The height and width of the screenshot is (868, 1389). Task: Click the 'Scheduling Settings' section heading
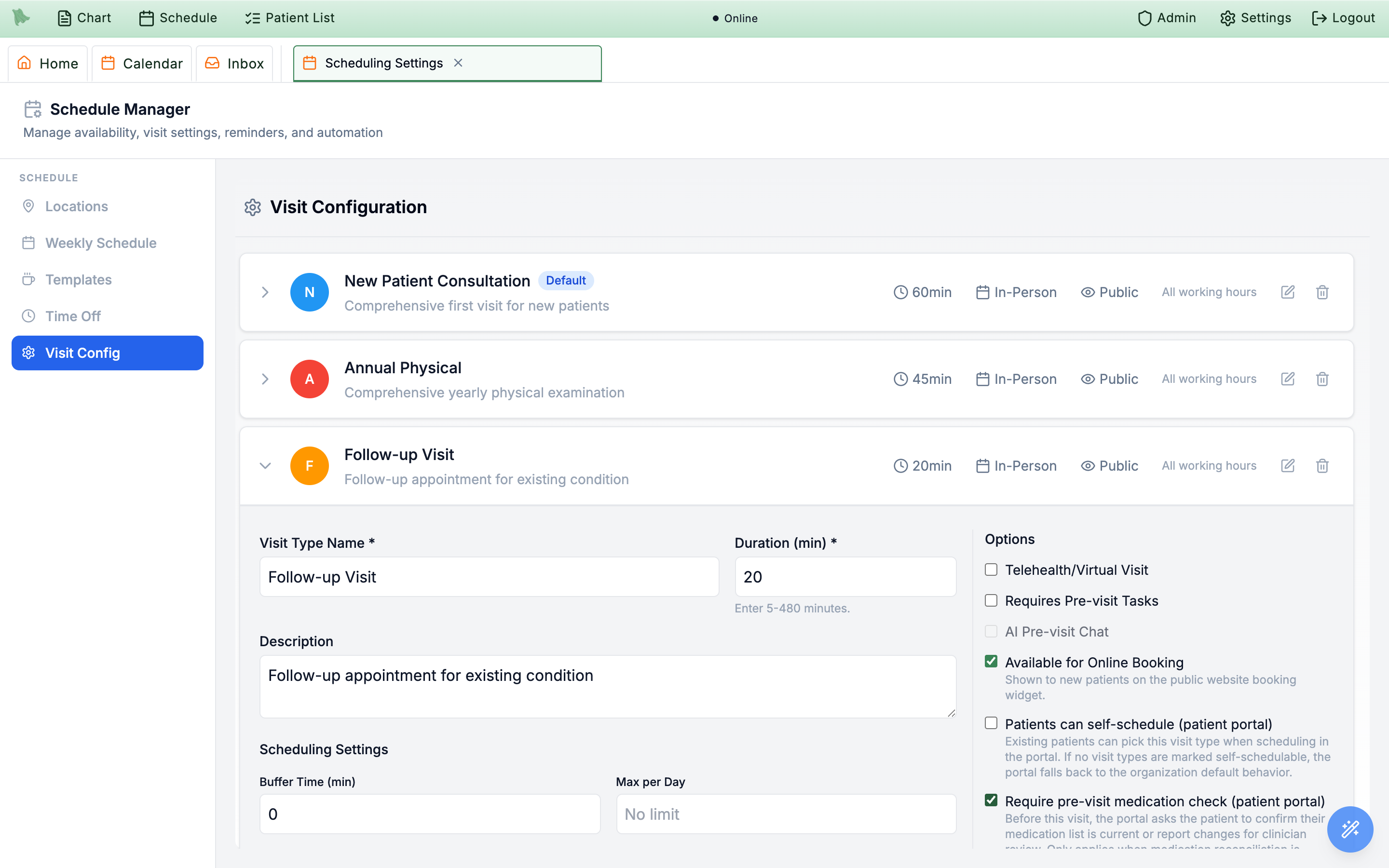[x=324, y=749]
